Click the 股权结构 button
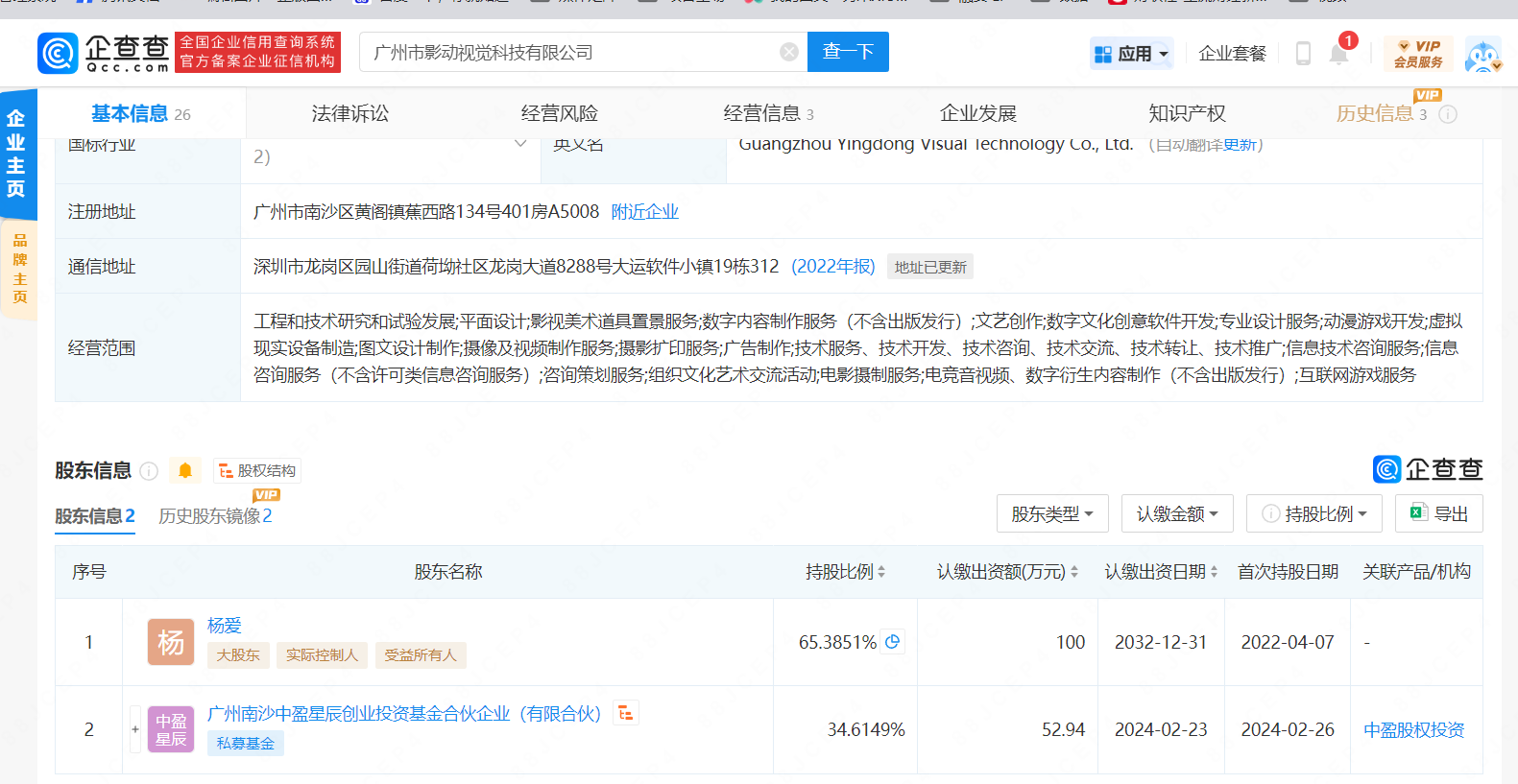Viewport: 1518px width, 784px height. (x=257, y=470)
